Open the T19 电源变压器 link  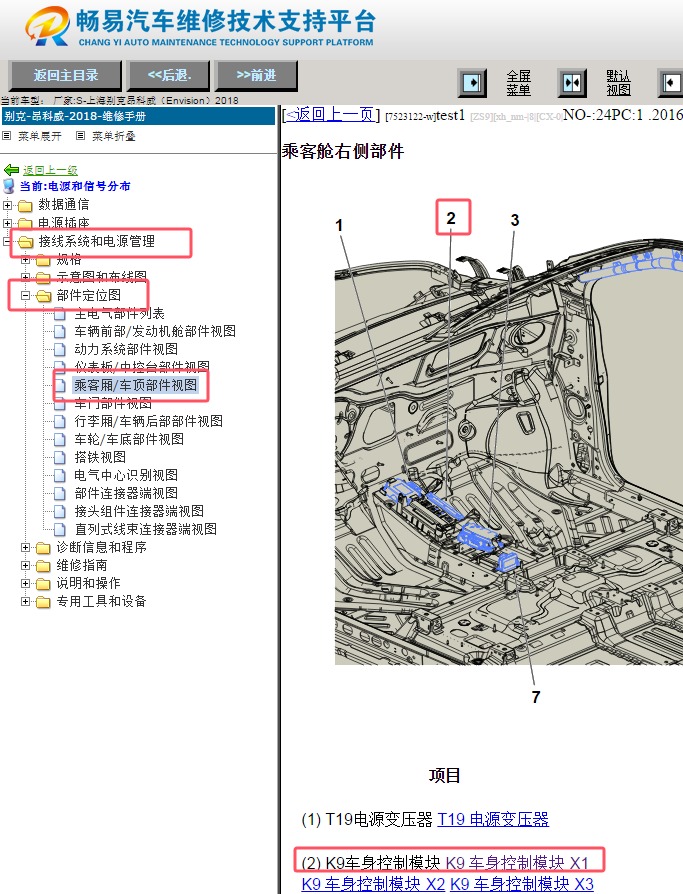(x=493, y=819)
